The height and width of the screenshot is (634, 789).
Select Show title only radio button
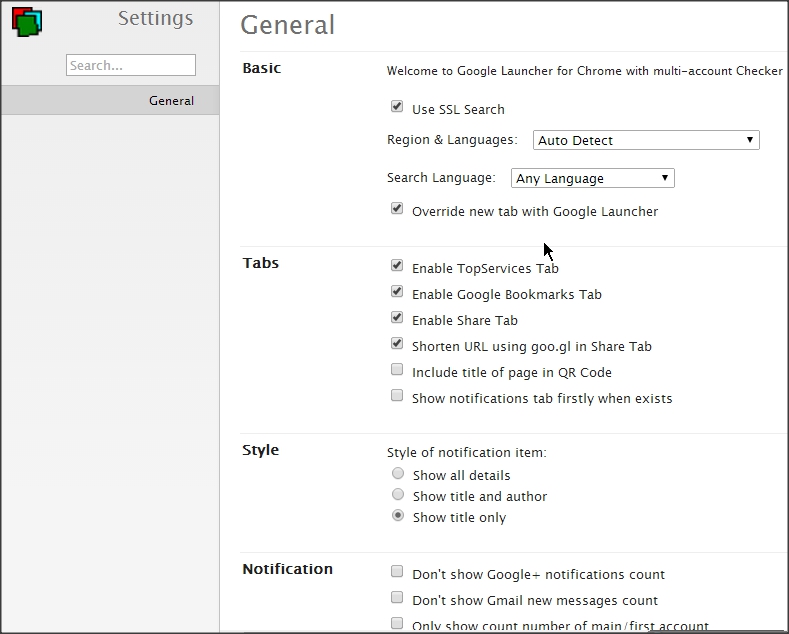(x=398, y=516)
